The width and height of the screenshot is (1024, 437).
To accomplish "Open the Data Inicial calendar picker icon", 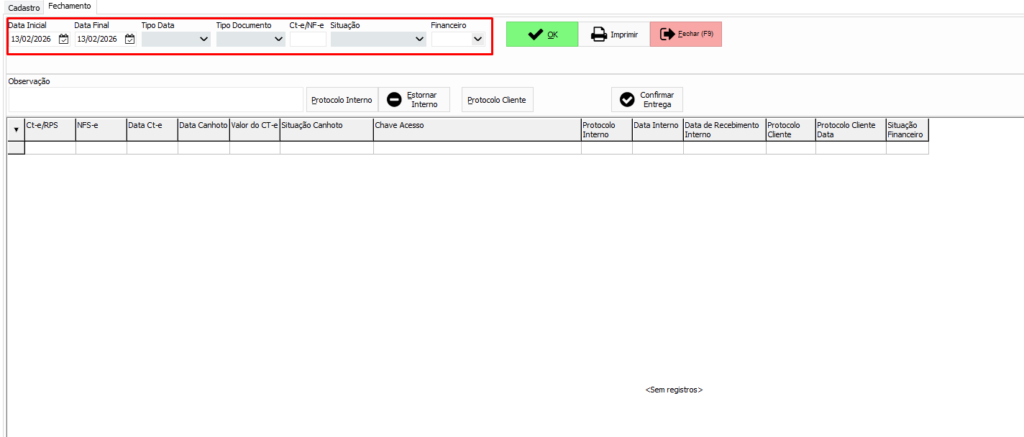I will click(64, 39).
